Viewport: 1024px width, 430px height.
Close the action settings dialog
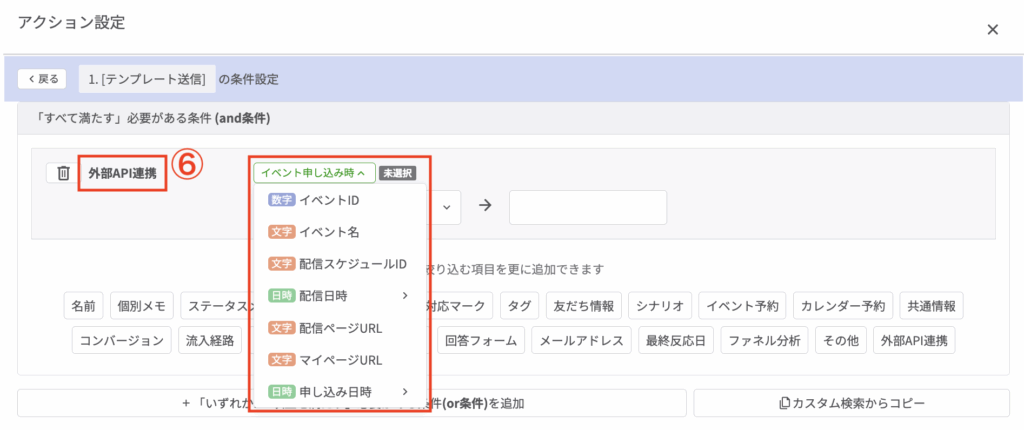(992, 29)
